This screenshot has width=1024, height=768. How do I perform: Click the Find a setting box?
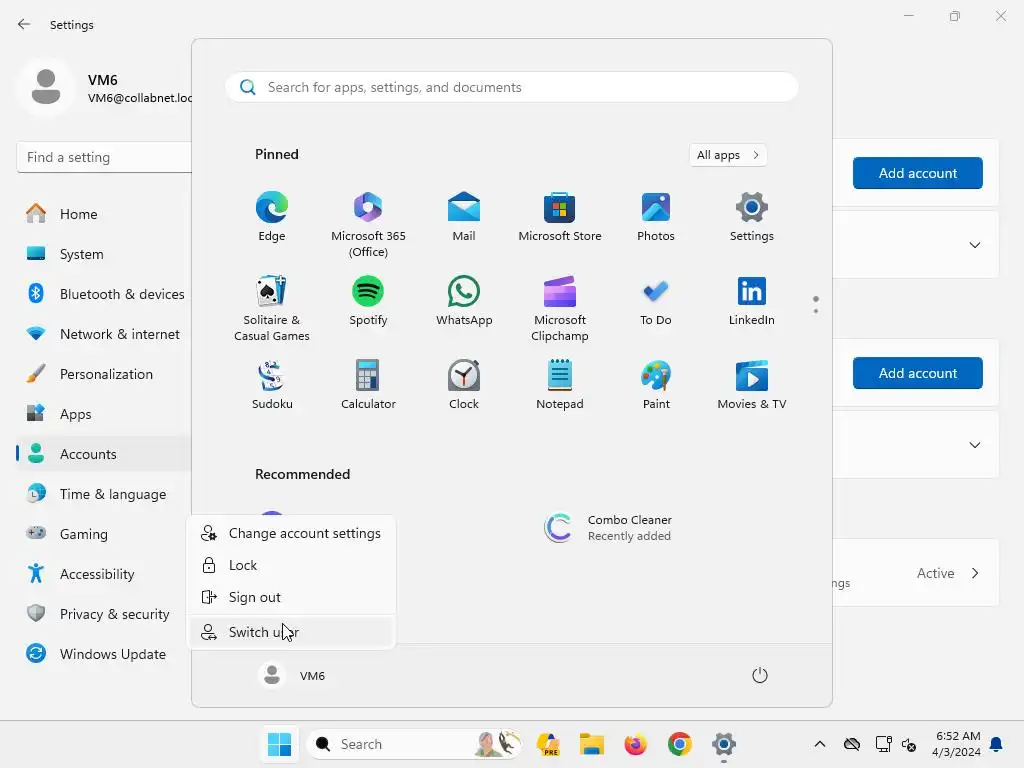(104, 157)
